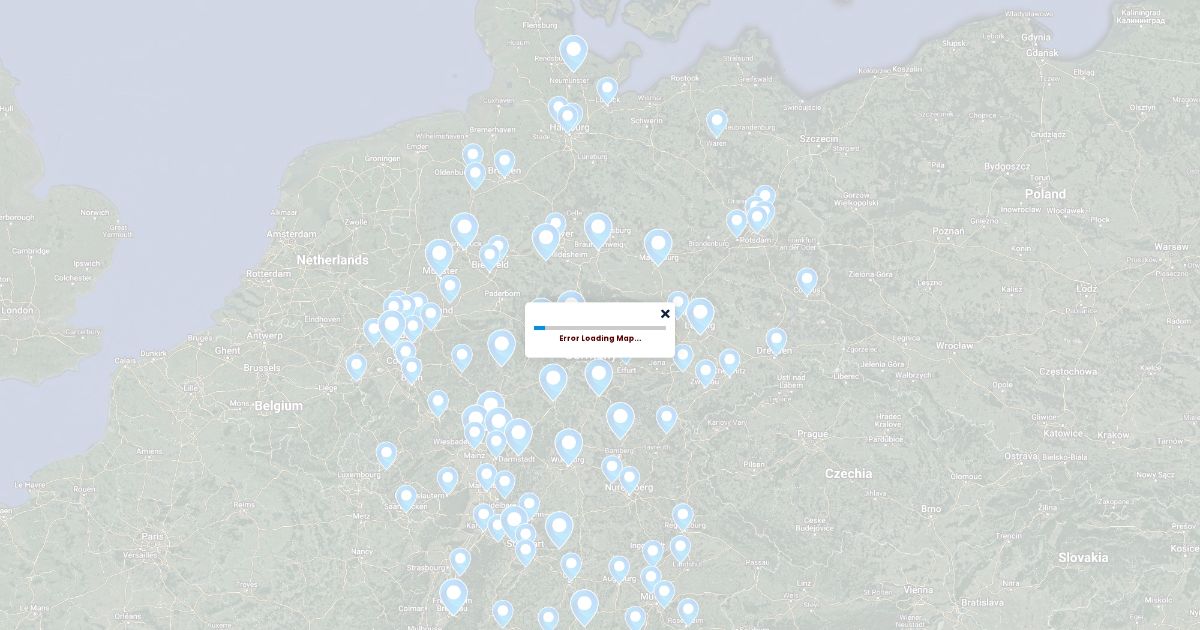Select the map pin at Zwickau
This screenshot has height=630, width=1200.
coord(706,373)
